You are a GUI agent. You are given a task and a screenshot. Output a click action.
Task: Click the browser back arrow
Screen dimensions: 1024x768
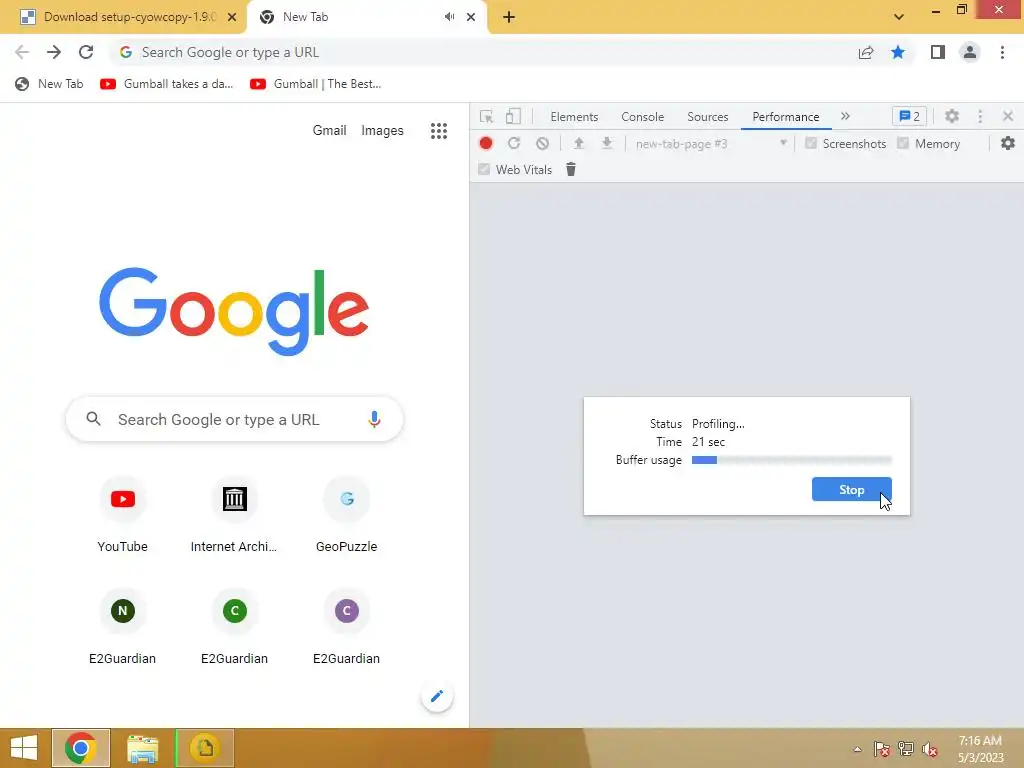pyautogui.click(x=22, y=52)
